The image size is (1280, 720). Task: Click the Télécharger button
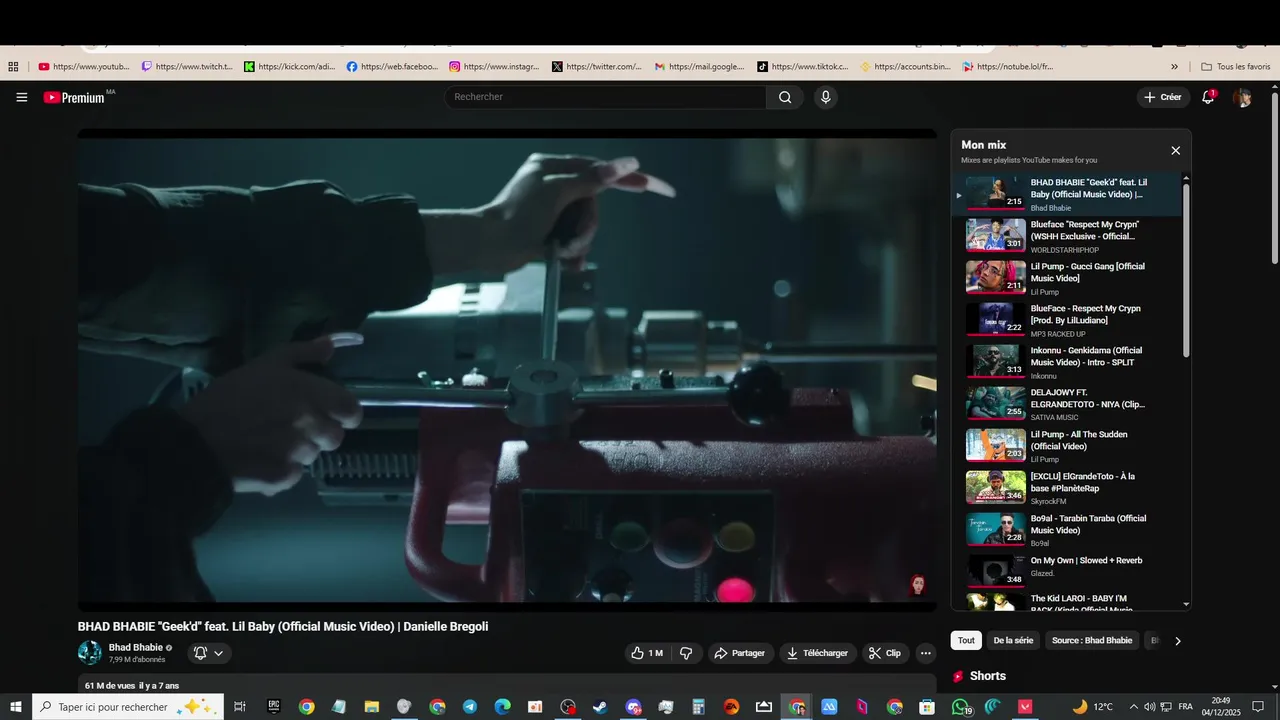tap(818, 653)
